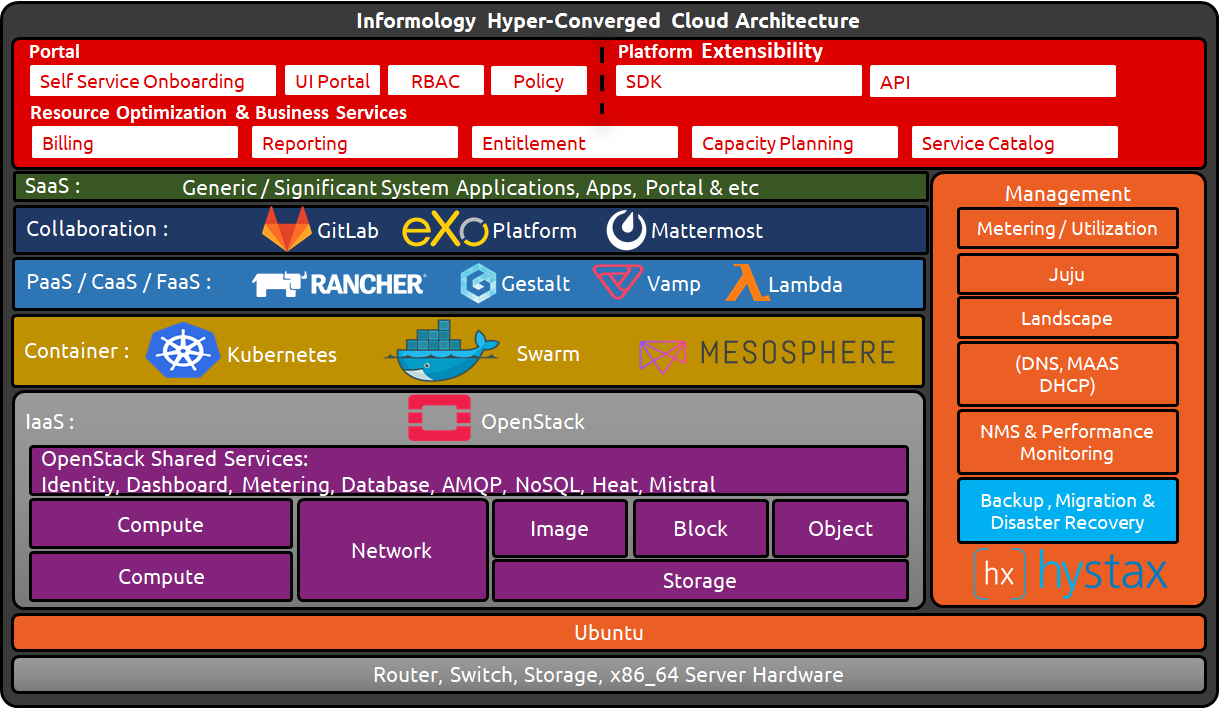Click the Landscape management block

(x=1067, y=318)
